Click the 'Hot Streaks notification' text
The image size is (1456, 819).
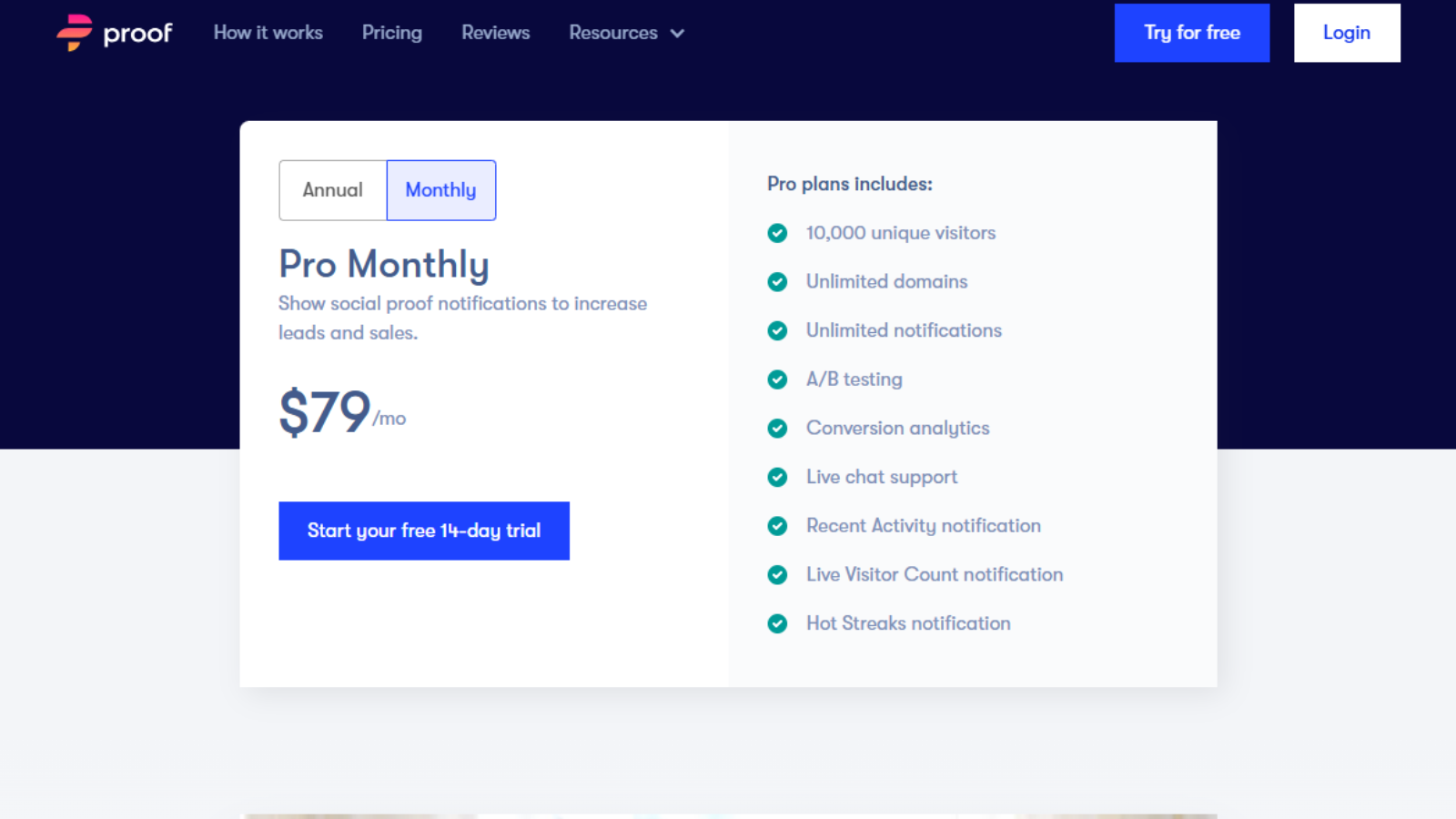(x=908, y=623)
